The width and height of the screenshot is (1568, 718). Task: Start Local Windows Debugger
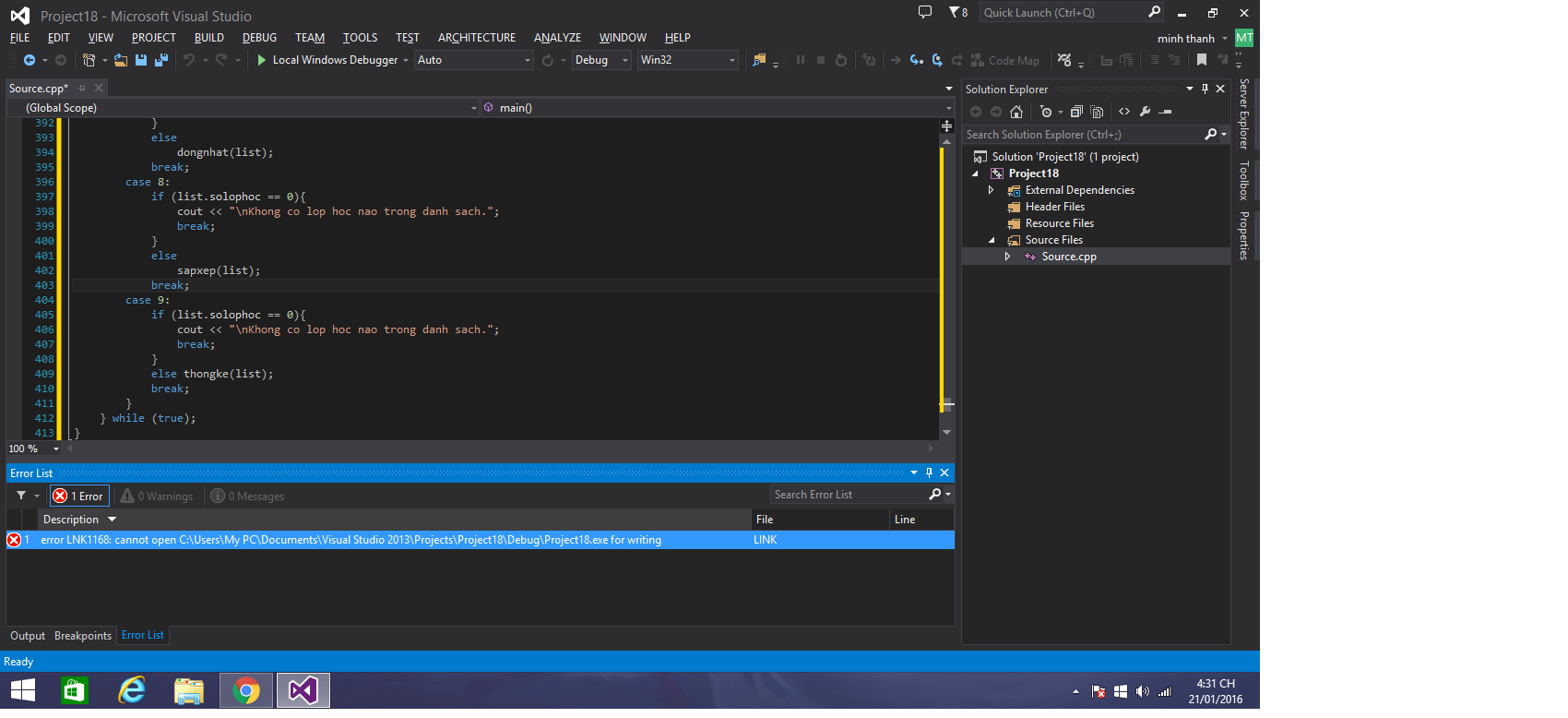click(x=327, y=60)
